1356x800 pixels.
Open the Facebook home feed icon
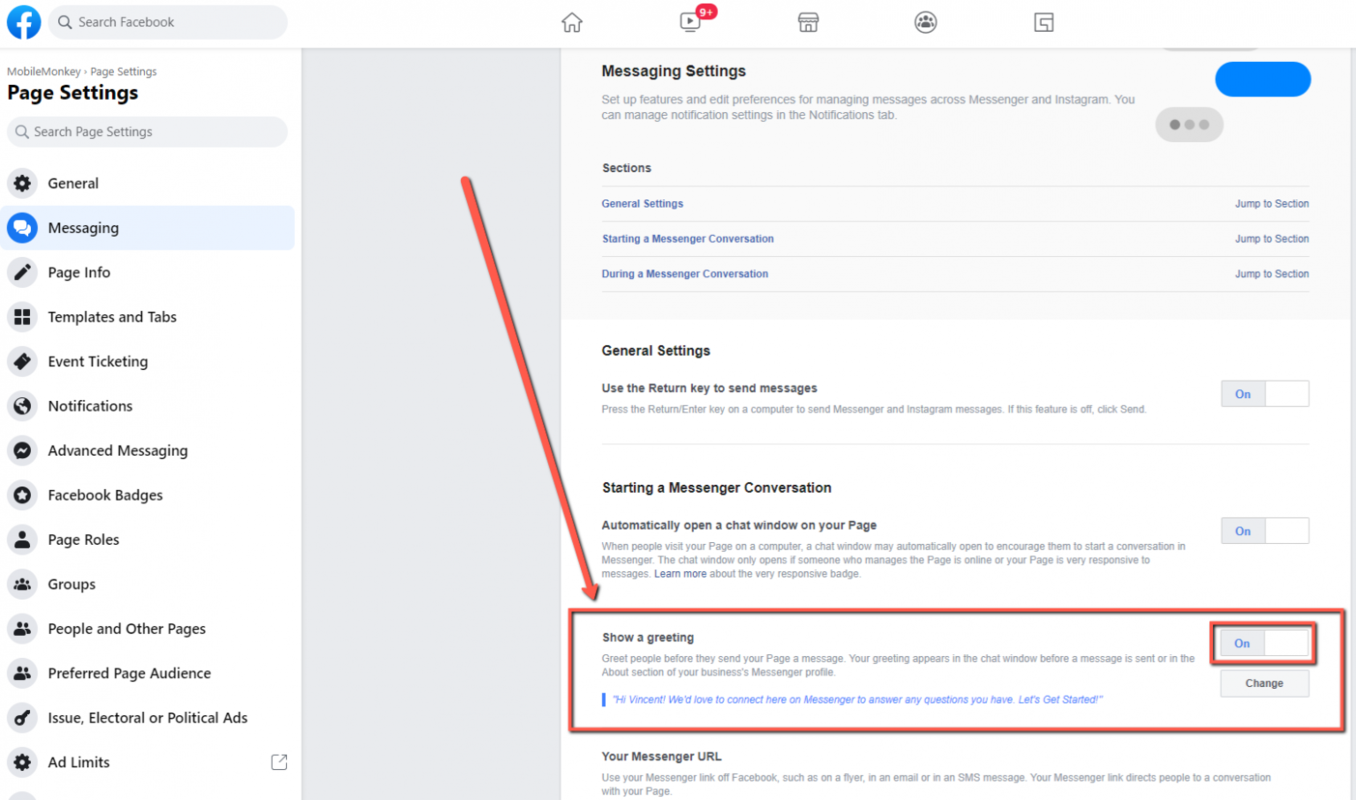[x=571, y=21]
